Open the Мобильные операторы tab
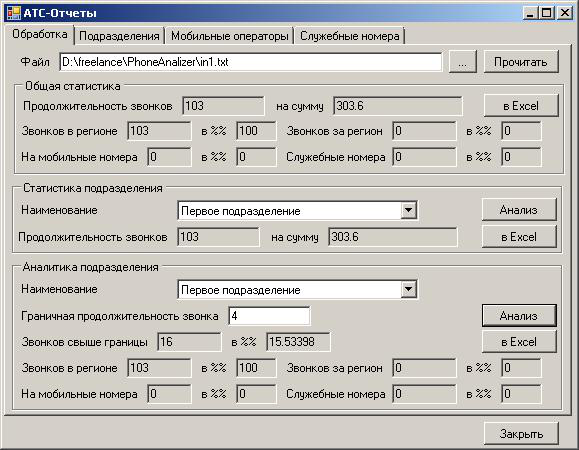The image size is (579, 450). coord(229,36)
